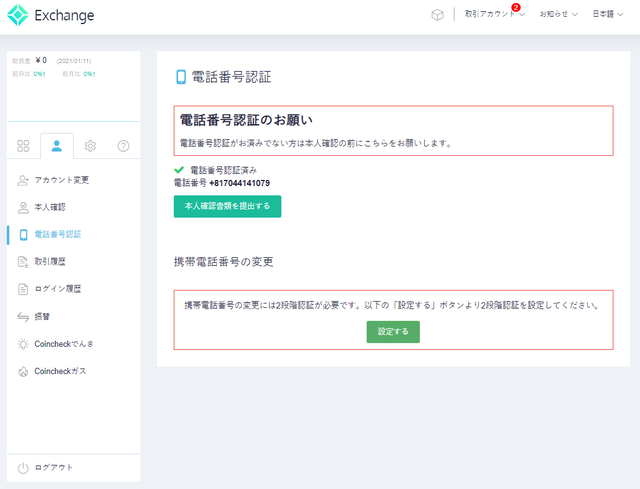The height and width of the screenshot is (489, 640).
Task: Open the 日本語 language selector
Action: coord(608,14)
